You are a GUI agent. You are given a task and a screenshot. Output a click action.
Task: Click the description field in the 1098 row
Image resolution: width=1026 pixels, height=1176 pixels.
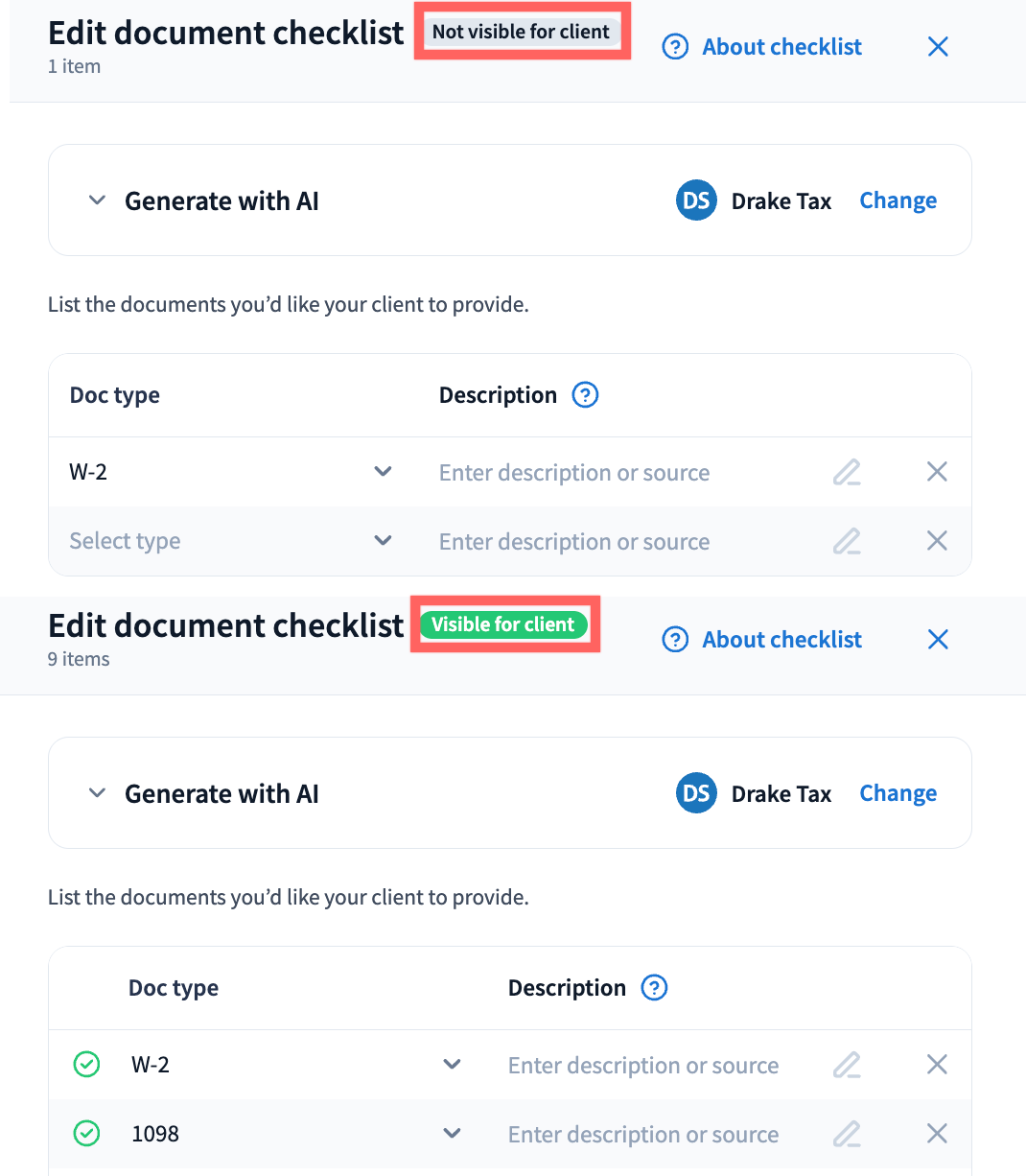click(x=642, y=1134)
